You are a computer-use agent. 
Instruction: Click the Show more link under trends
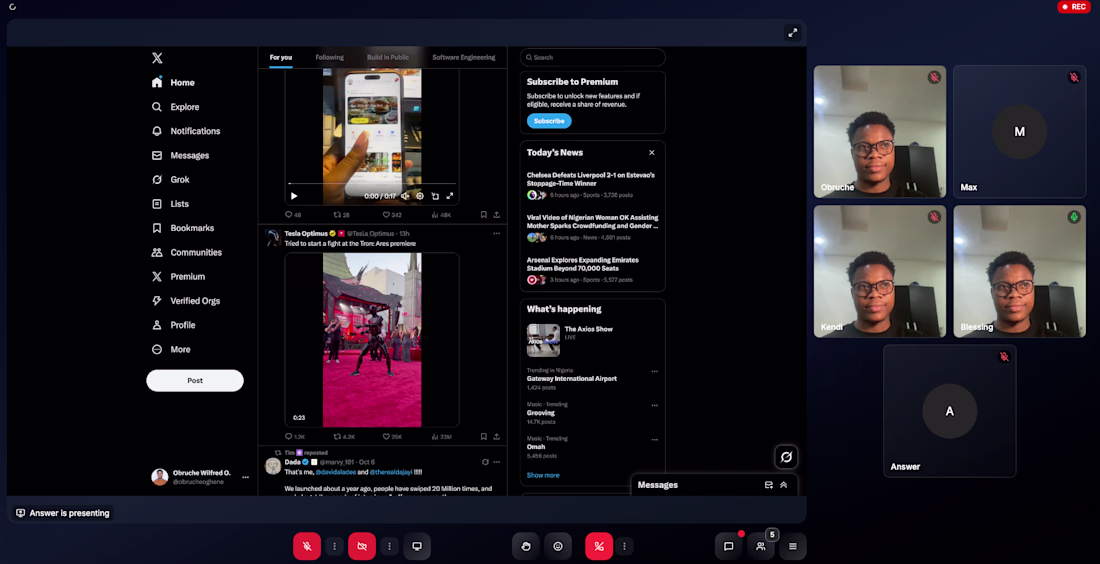pyautogui.click(x=543, y=475)
